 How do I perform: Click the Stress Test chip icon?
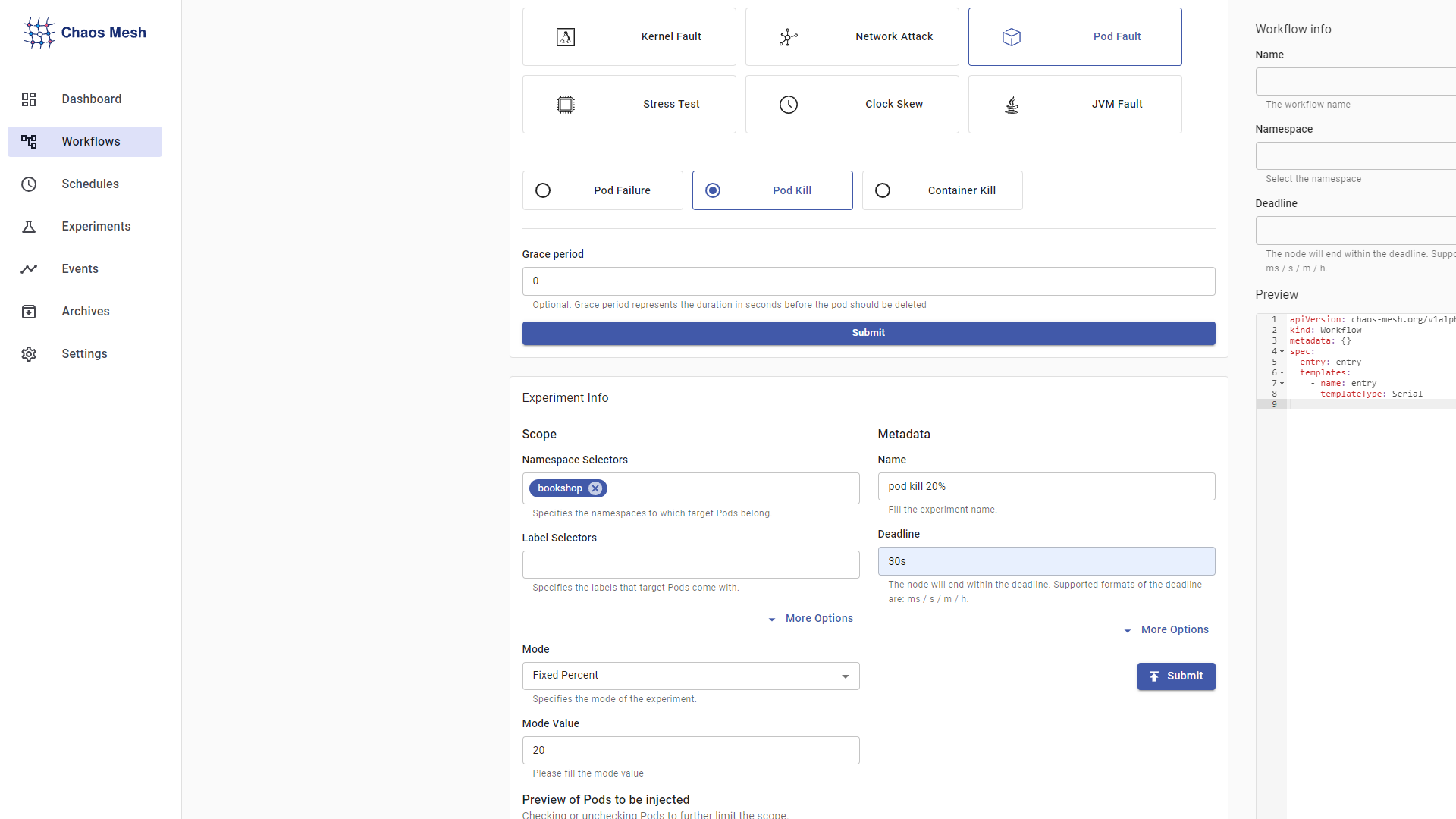[x=566, y=105]
